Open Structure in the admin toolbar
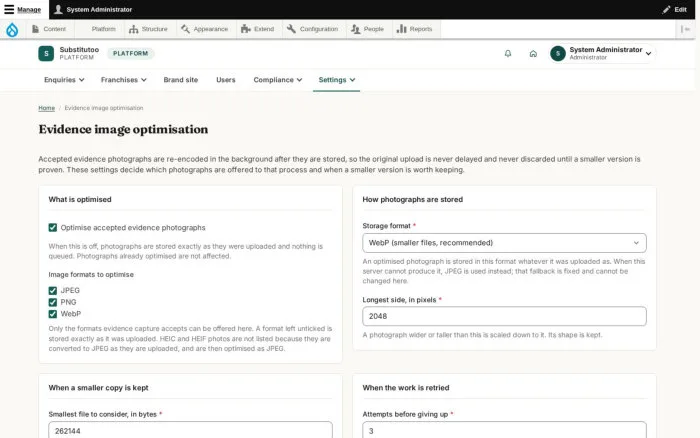Screen dimensions: 700x438 click(149, 29)
